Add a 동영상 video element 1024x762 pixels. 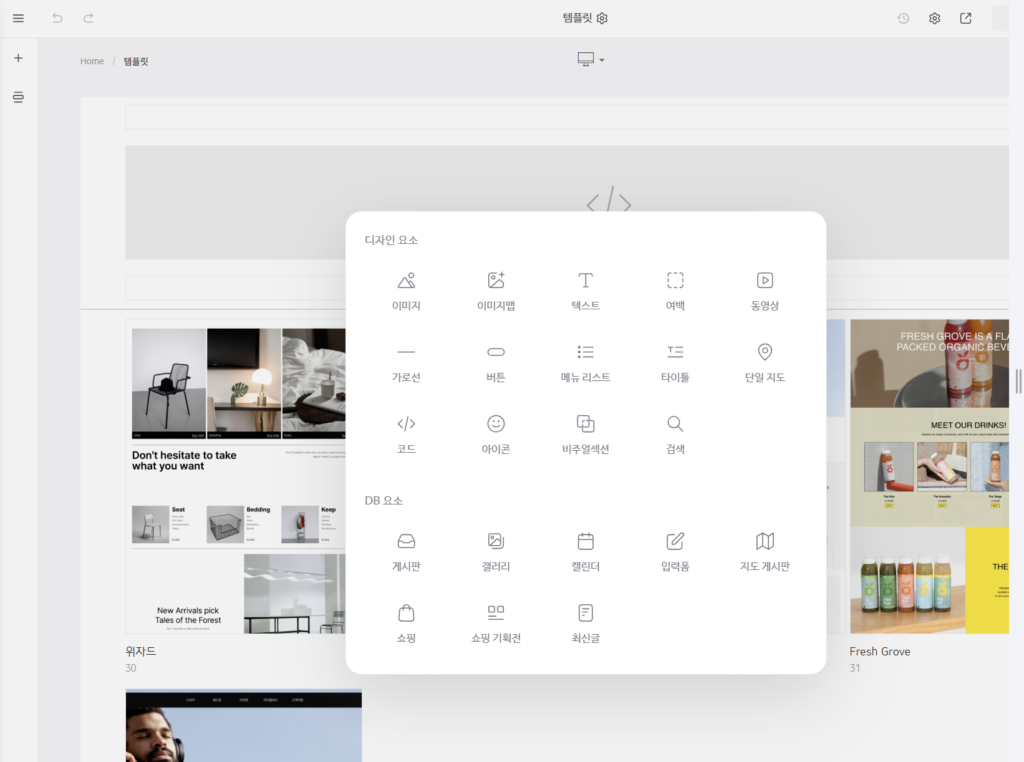tap(765, 291)
